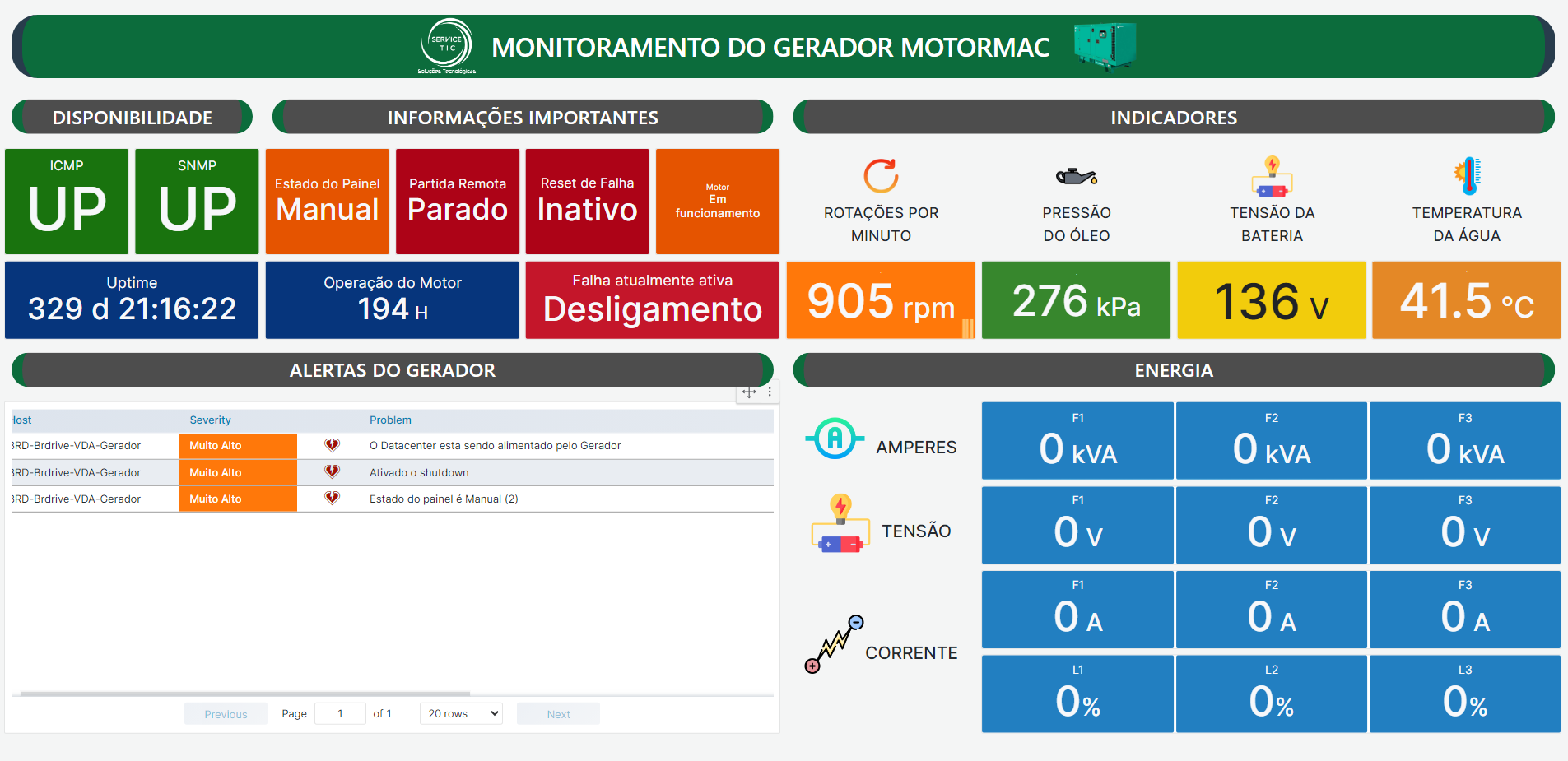The width and height of the screenshot is (1568, 761).
Task: Click the F3 0 kVA tile
Action: coord(1465,440)
